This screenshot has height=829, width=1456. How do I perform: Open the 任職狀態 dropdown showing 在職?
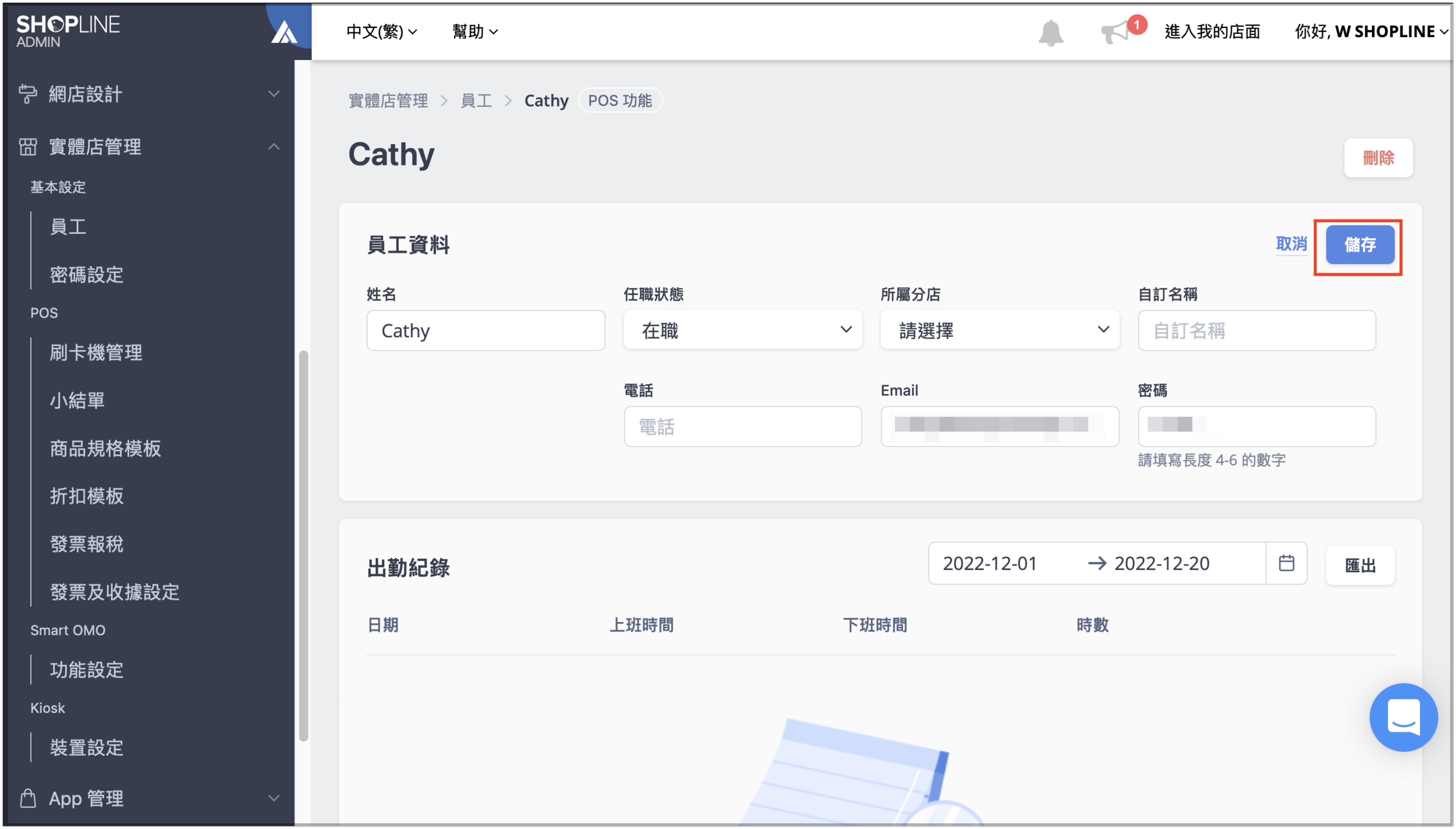[743, 330]
